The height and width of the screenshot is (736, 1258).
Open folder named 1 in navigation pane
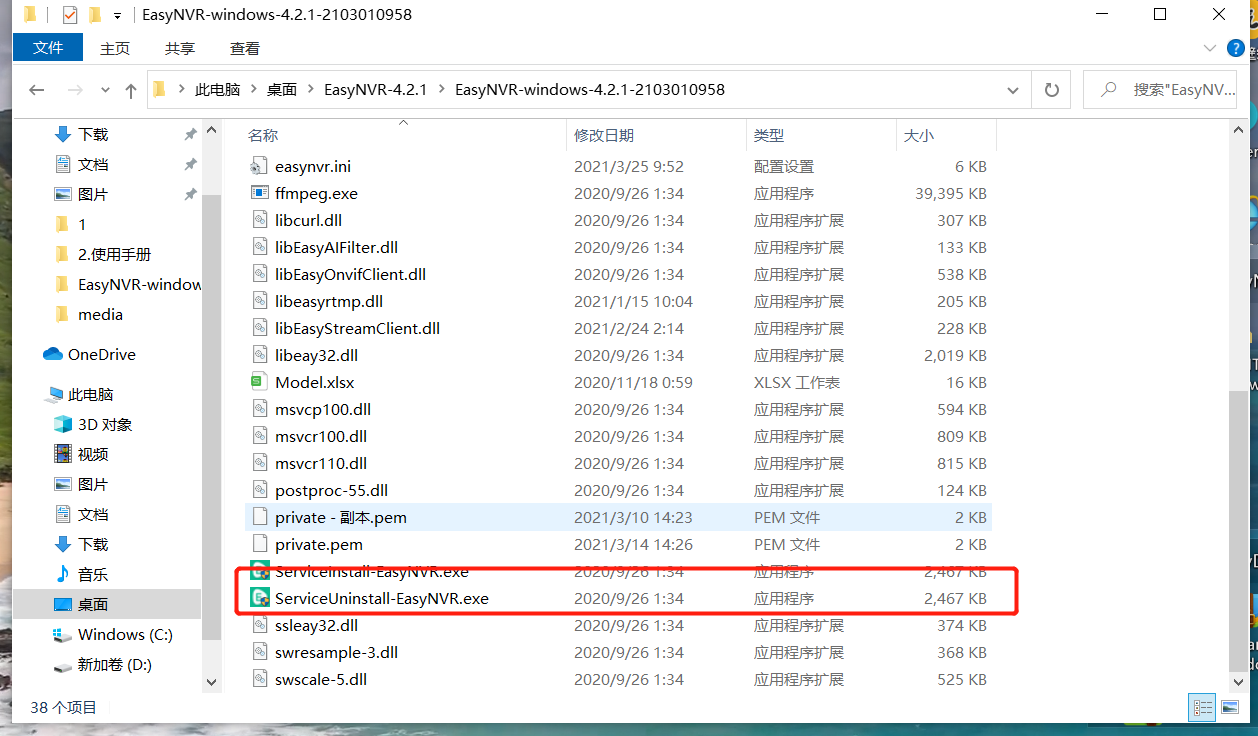coord(82,224)
